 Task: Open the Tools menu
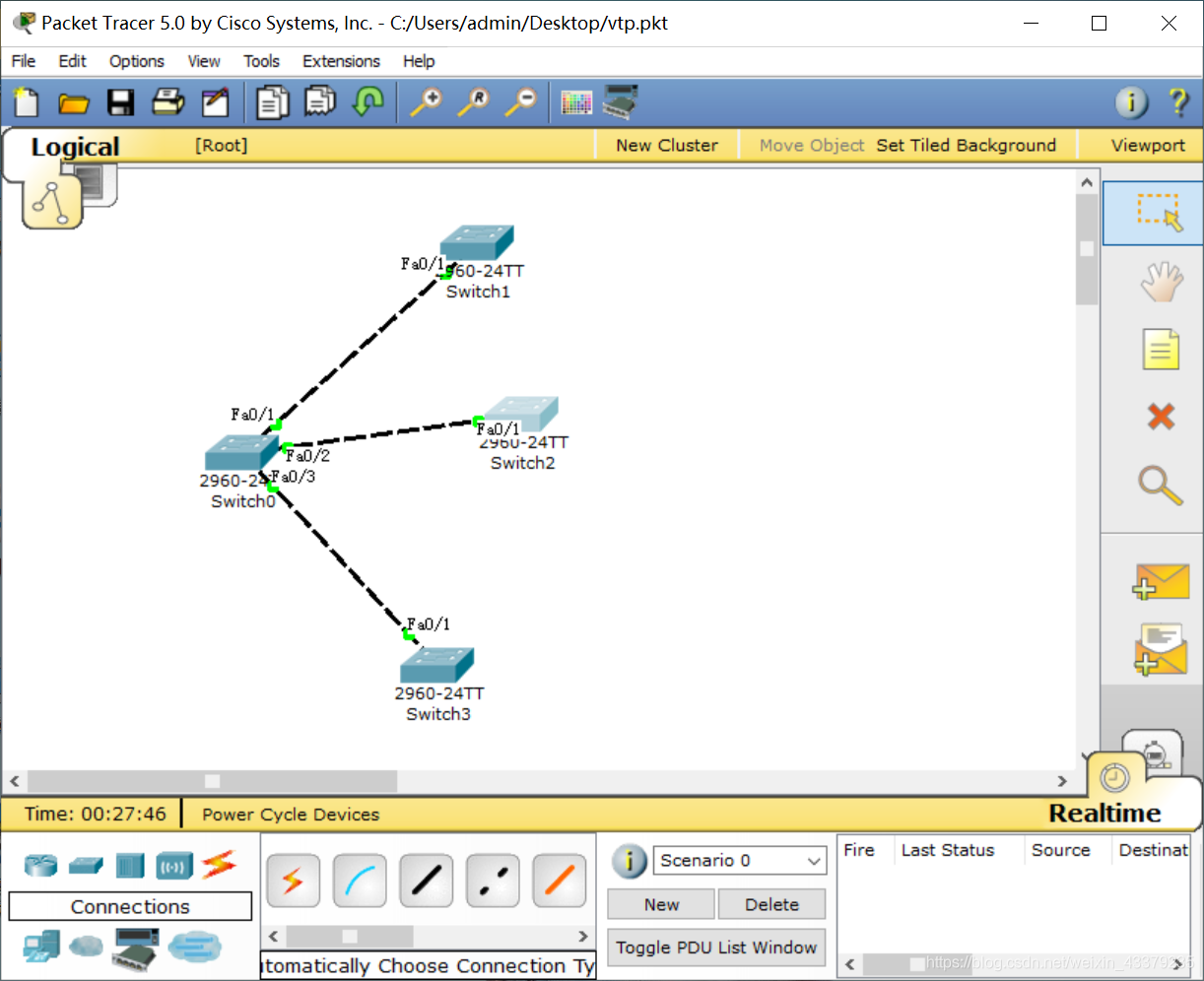click(261, 61)
